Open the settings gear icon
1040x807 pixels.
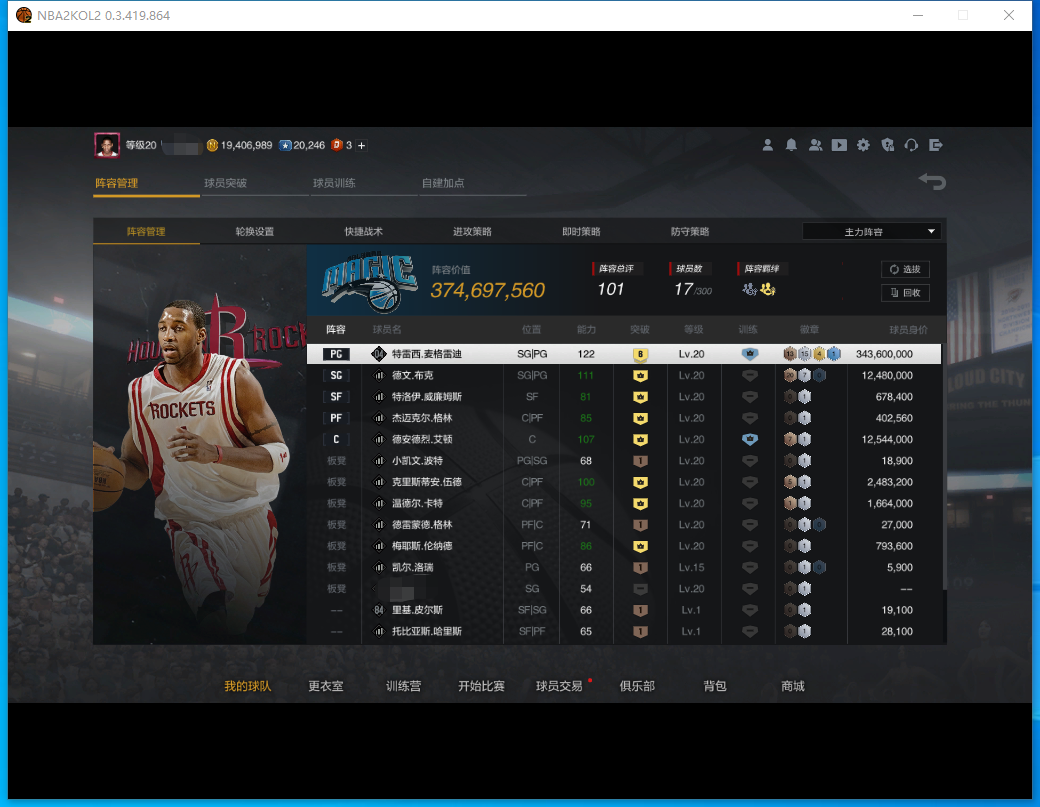863,145
